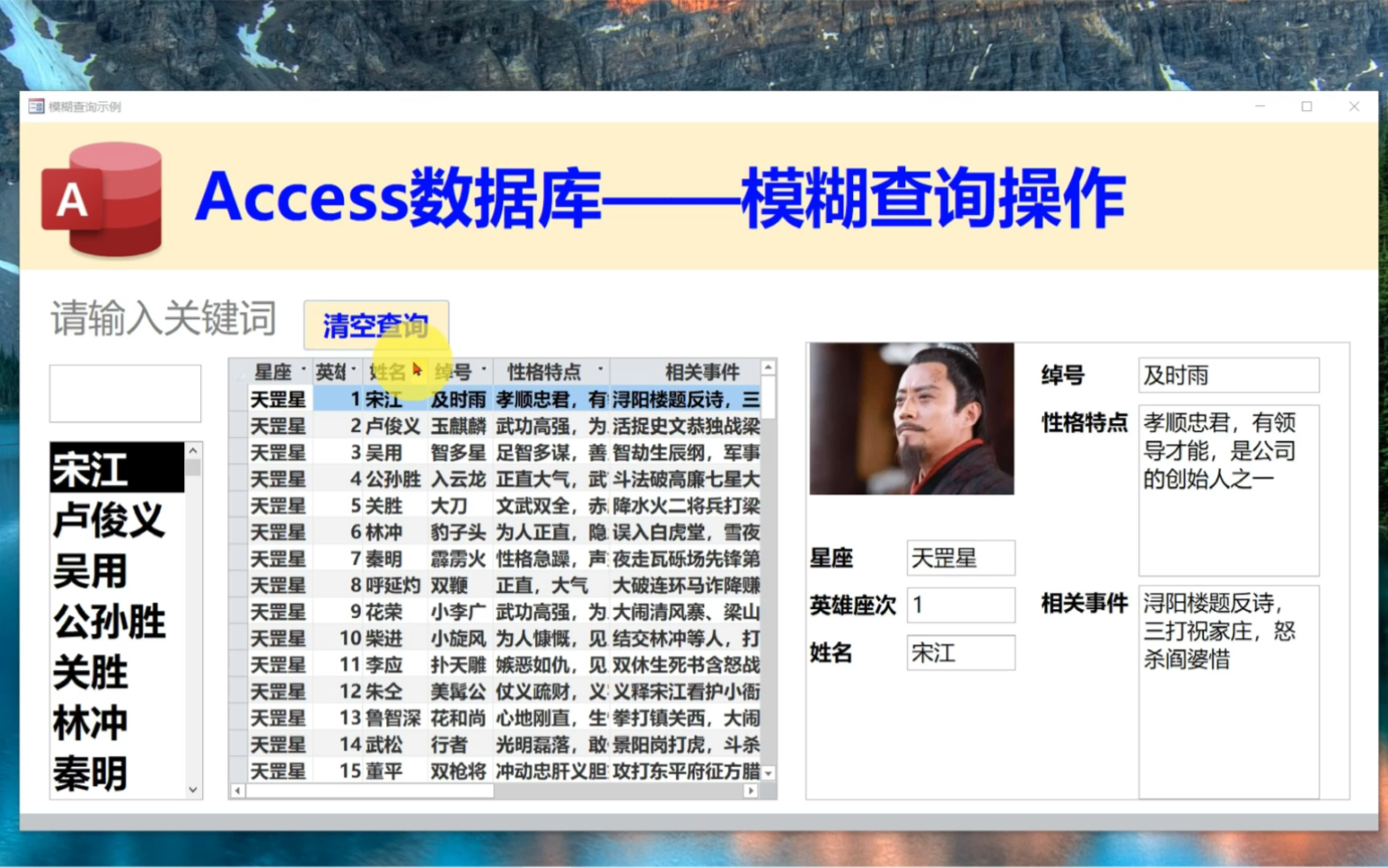Click the name list scroll up arrow
The image size is (1388, 868).
click(x=193, y=451)
